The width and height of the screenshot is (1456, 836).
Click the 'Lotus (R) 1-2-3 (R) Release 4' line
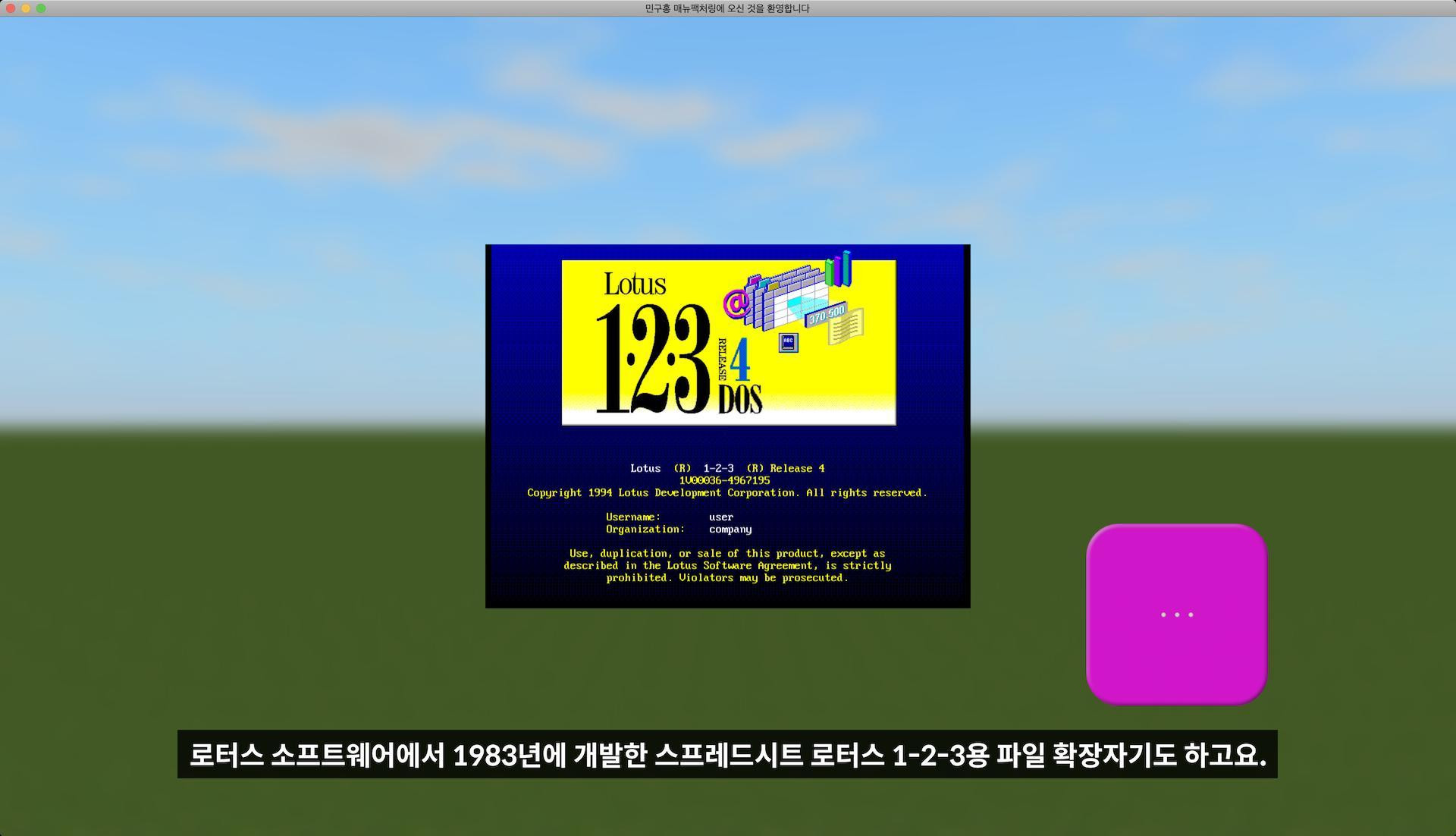[727, 469]
